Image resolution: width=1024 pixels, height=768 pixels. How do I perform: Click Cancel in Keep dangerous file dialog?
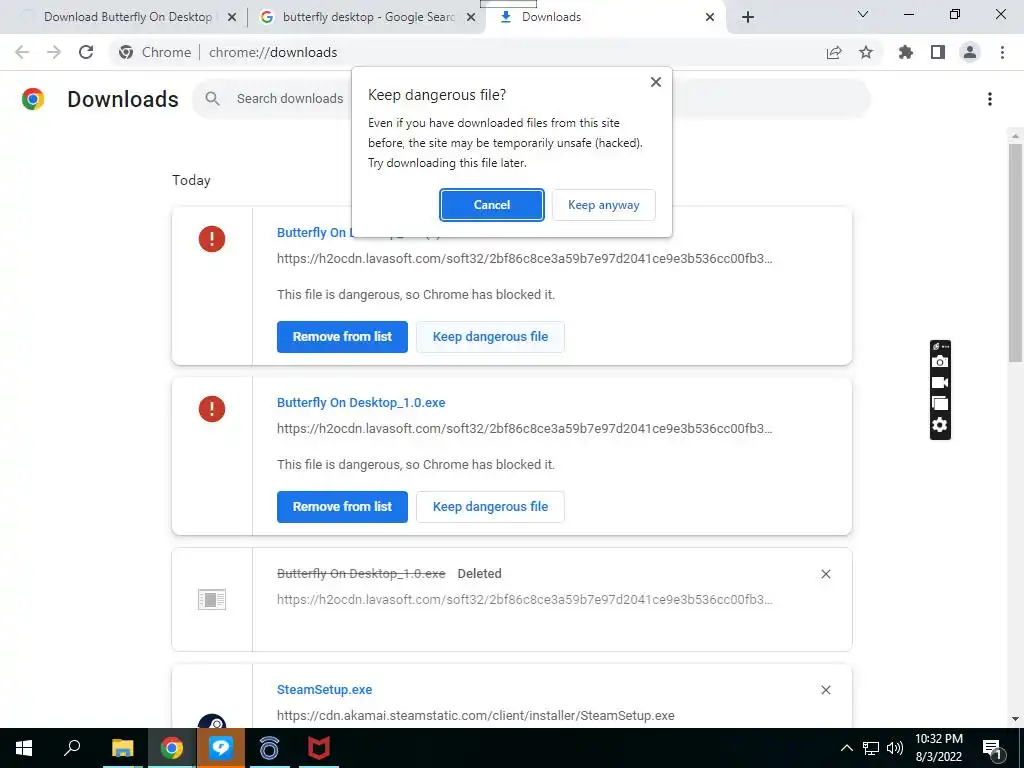coord(491,205)
